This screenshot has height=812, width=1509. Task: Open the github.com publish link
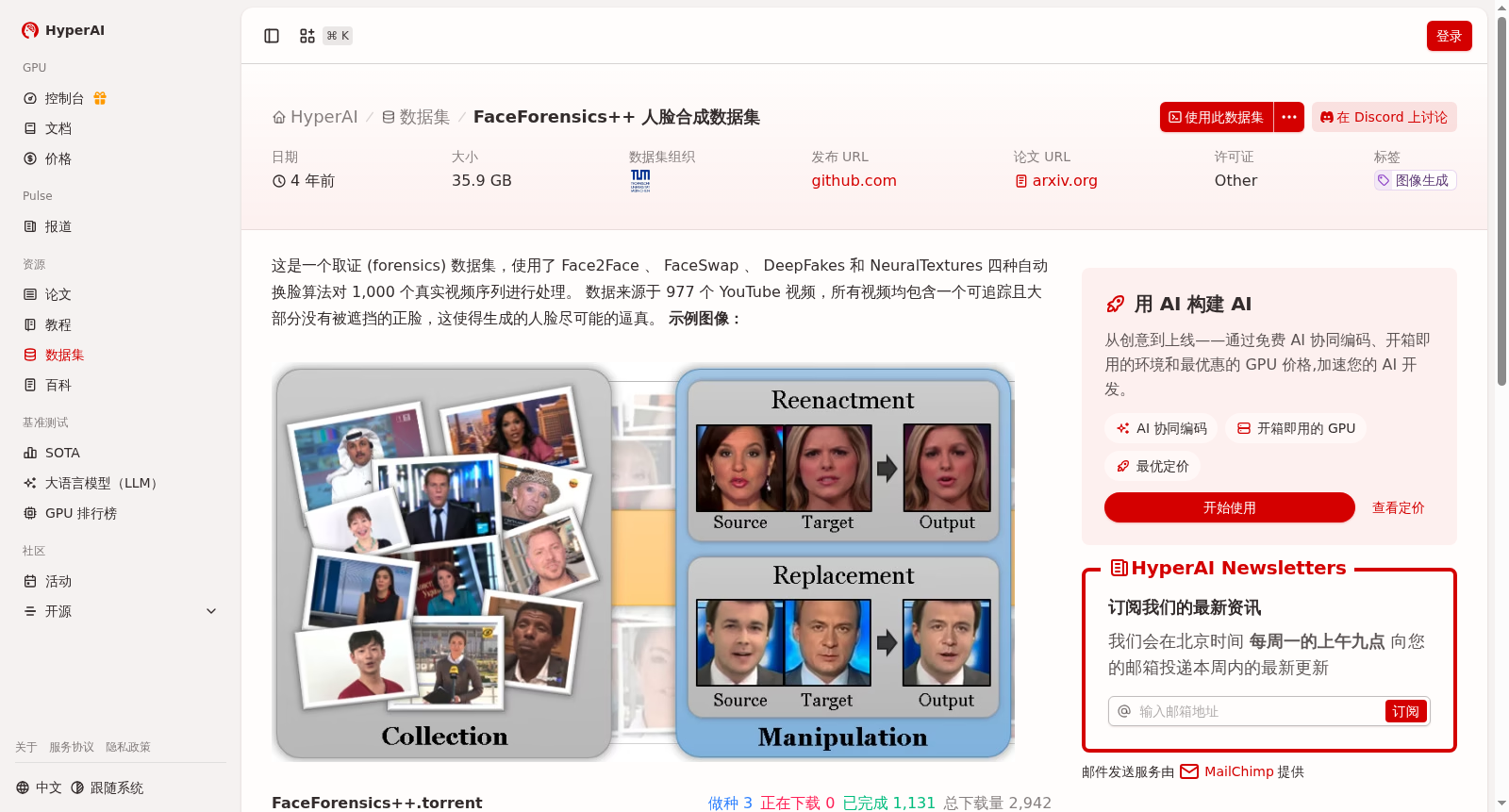854,180
